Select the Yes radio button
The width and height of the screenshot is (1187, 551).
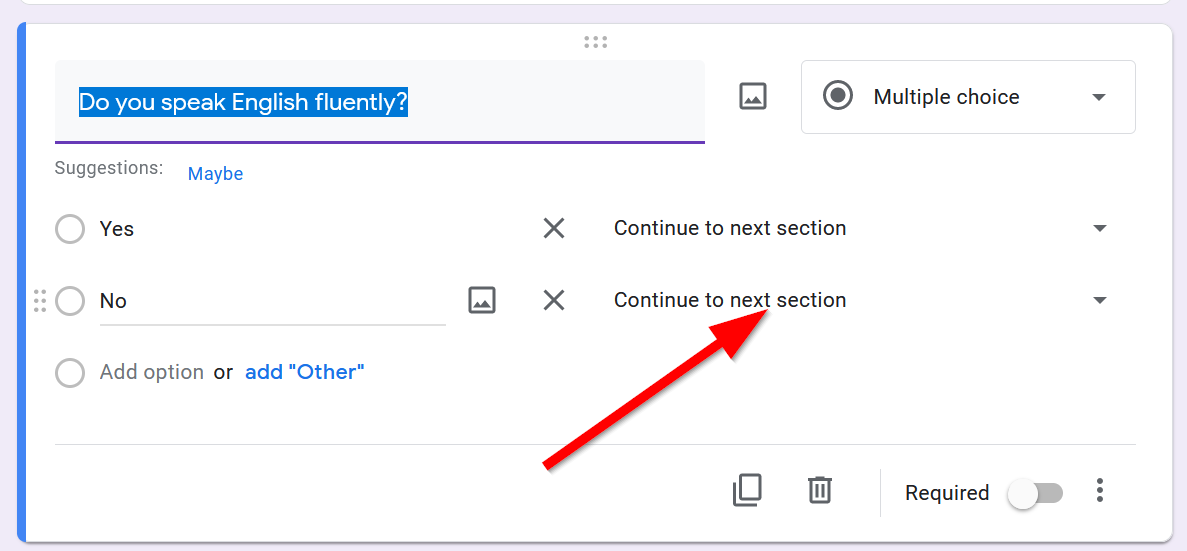click(x=70, y=229)
